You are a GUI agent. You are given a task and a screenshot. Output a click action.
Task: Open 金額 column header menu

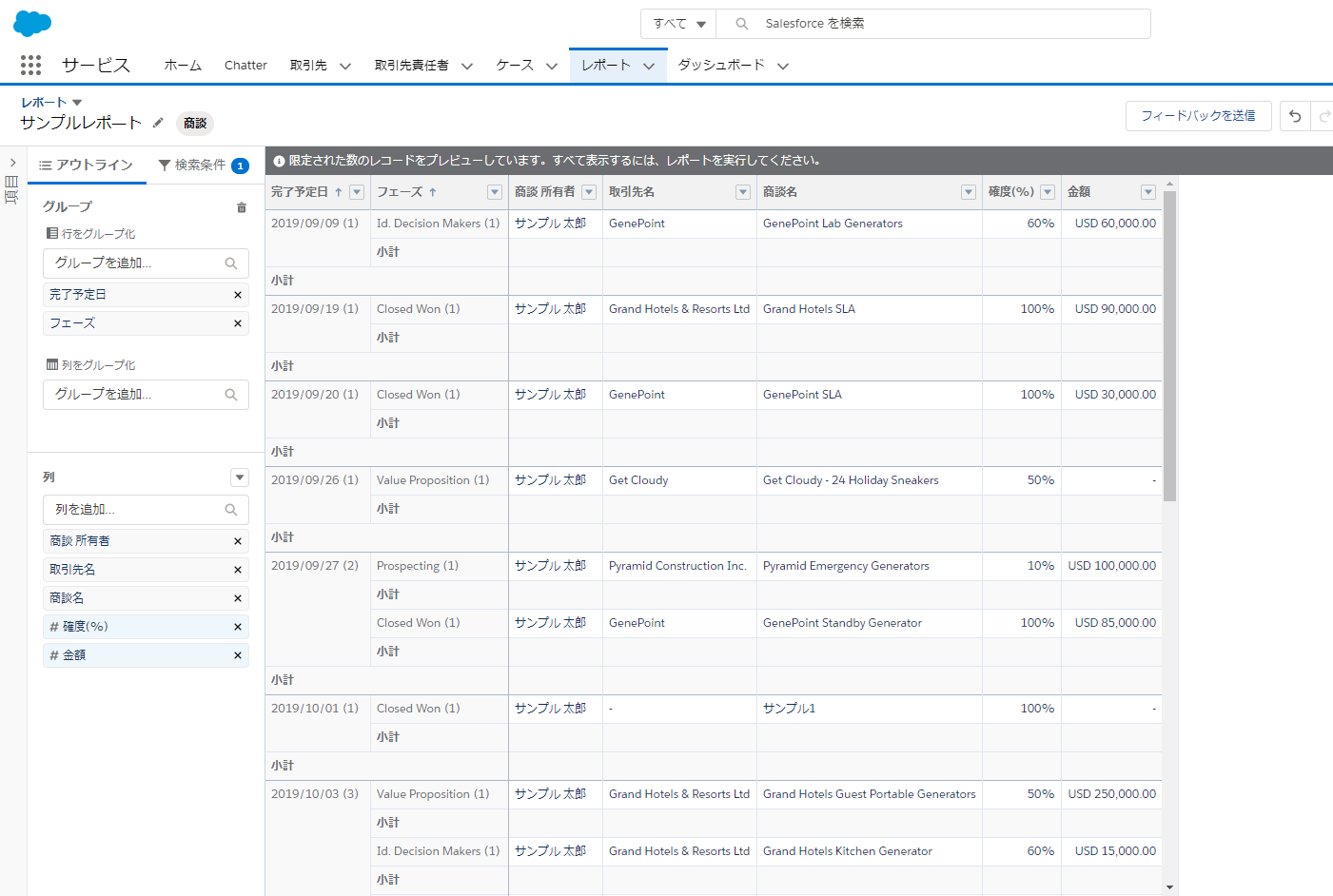[x=1148, y=192]
